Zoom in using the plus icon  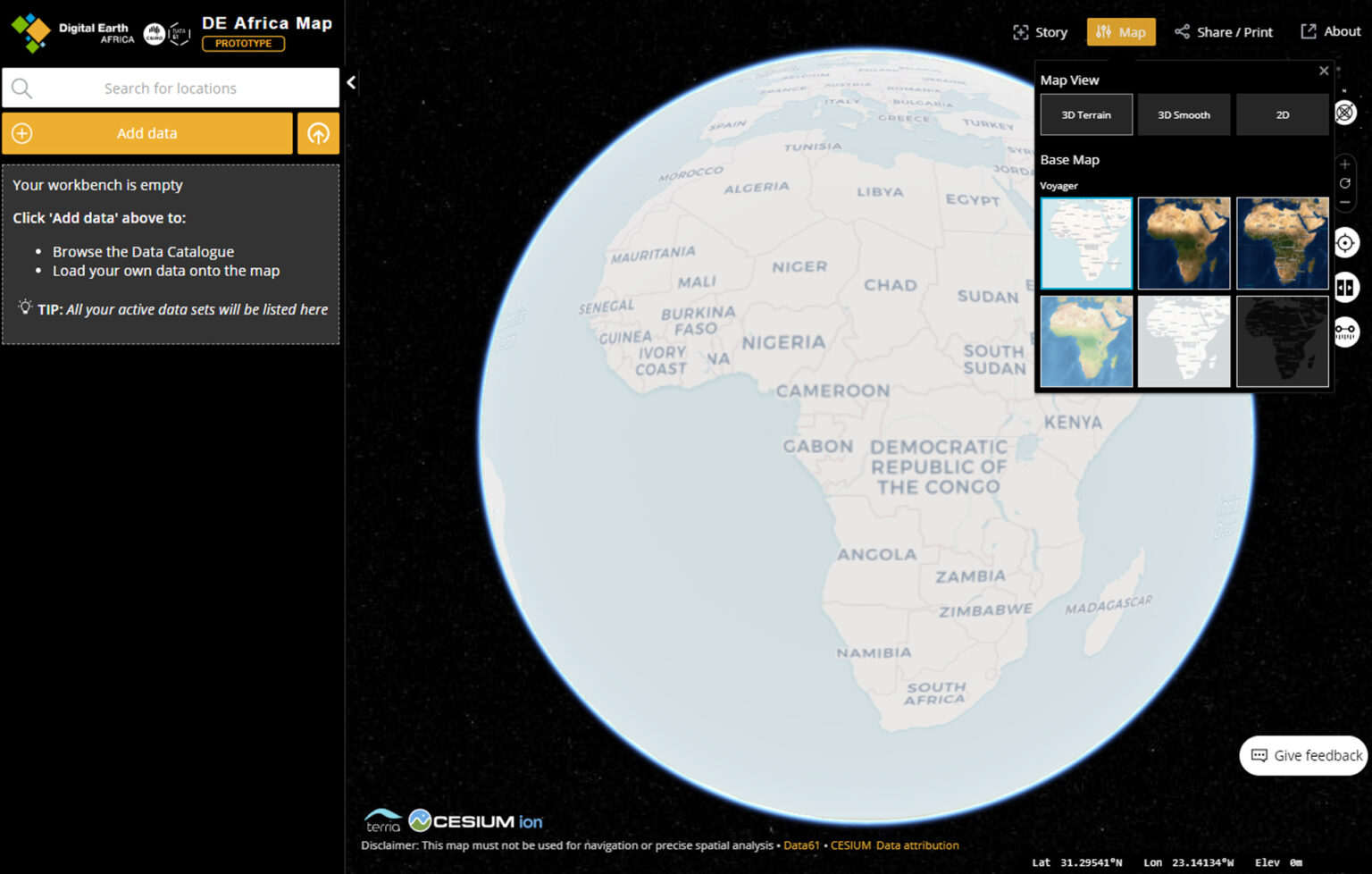pyautogui.click(x=1344, y=164)
